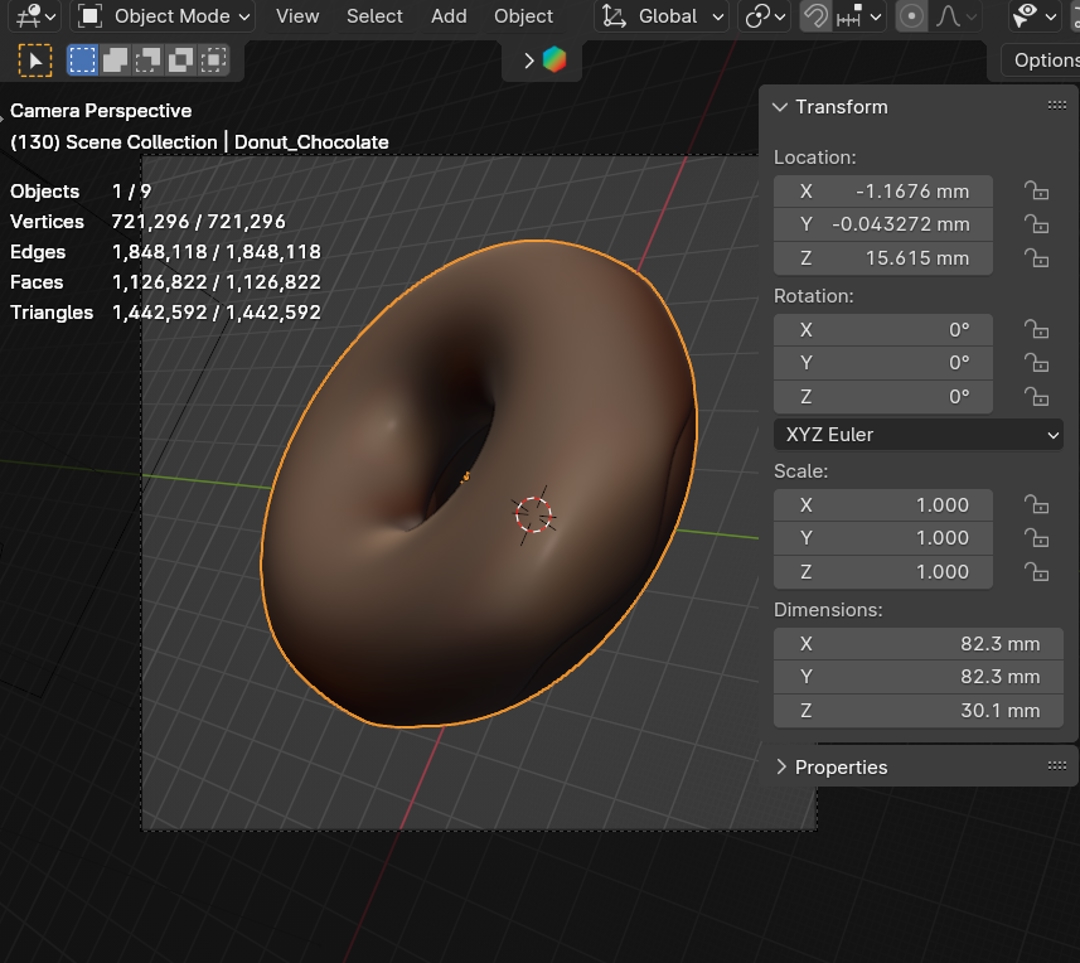Viewport: 1080px width, 963px height.
Task: Toggle proportional editing
Action: (x=911, y=16)
